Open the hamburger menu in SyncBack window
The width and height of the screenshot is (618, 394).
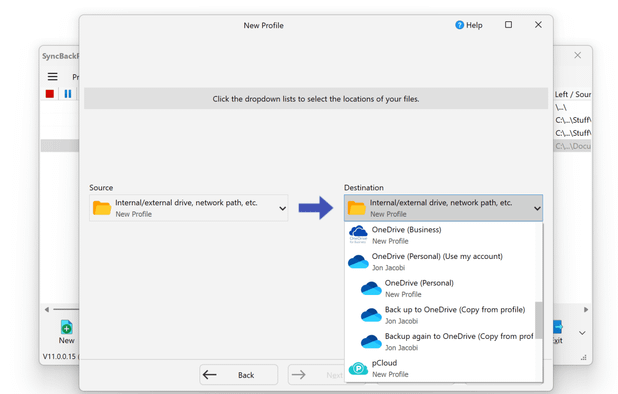point(52,76)
